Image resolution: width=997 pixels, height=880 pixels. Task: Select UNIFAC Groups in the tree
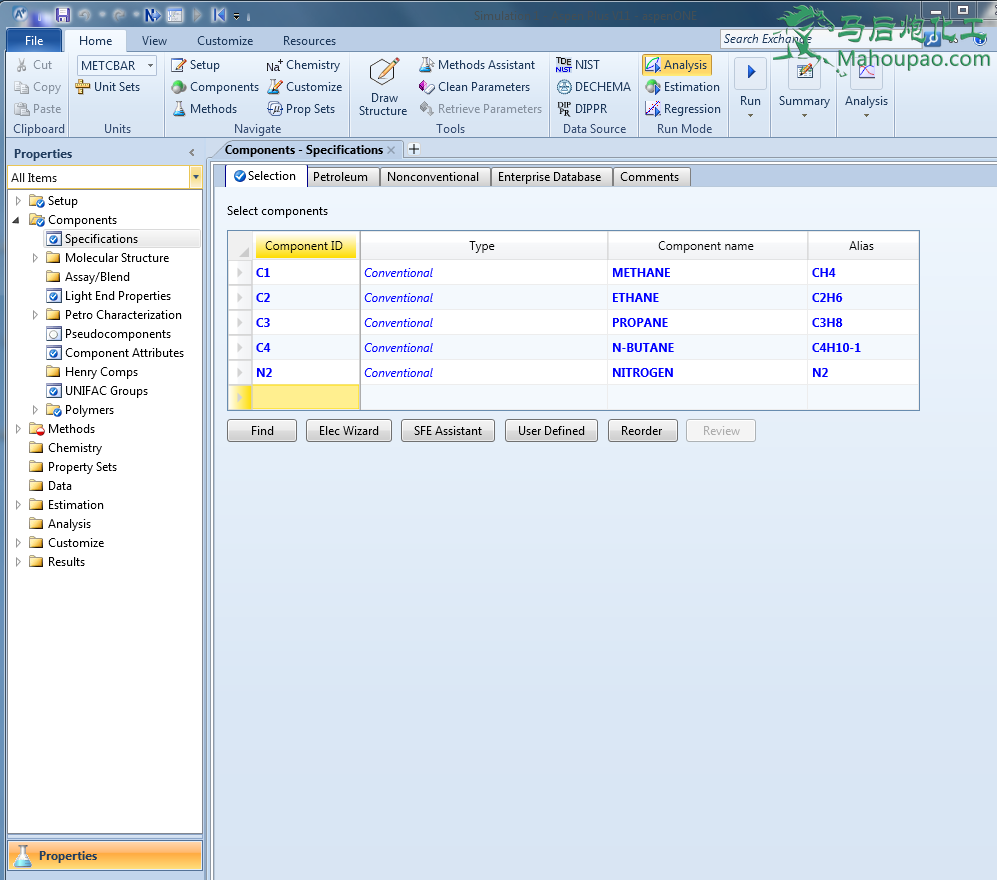106,391
